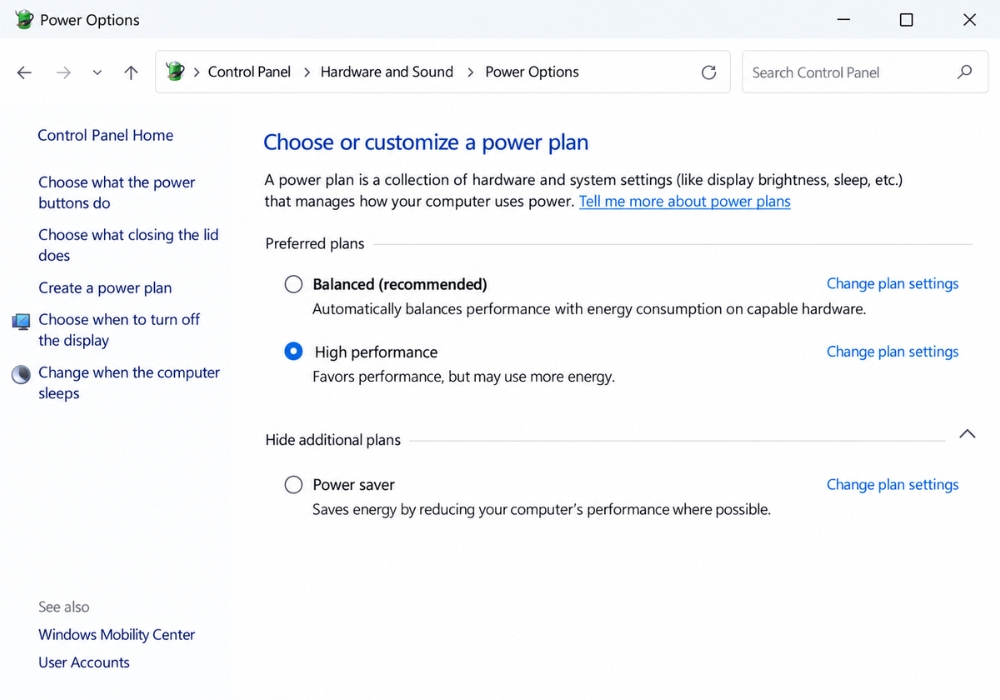This screenshot has height=700, width=1000.
Task: Click the search magnifier icon
Action: (964, 72)
